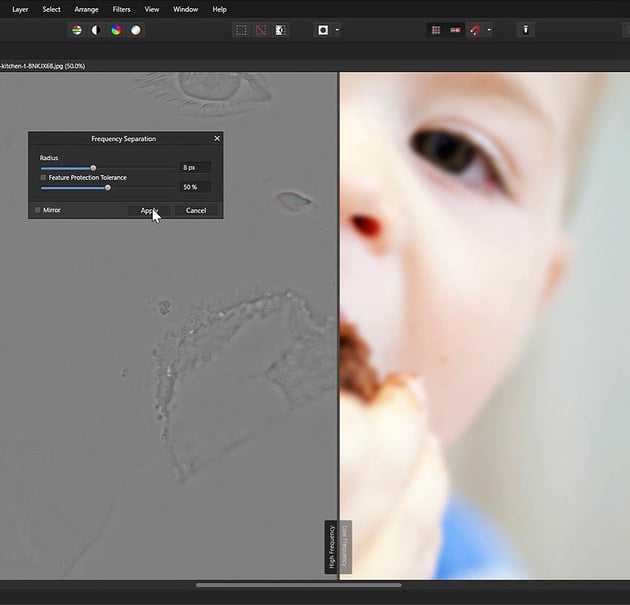Click the Radius label text
This screenshot has width=630, height=605.
(x=49, y=158)
